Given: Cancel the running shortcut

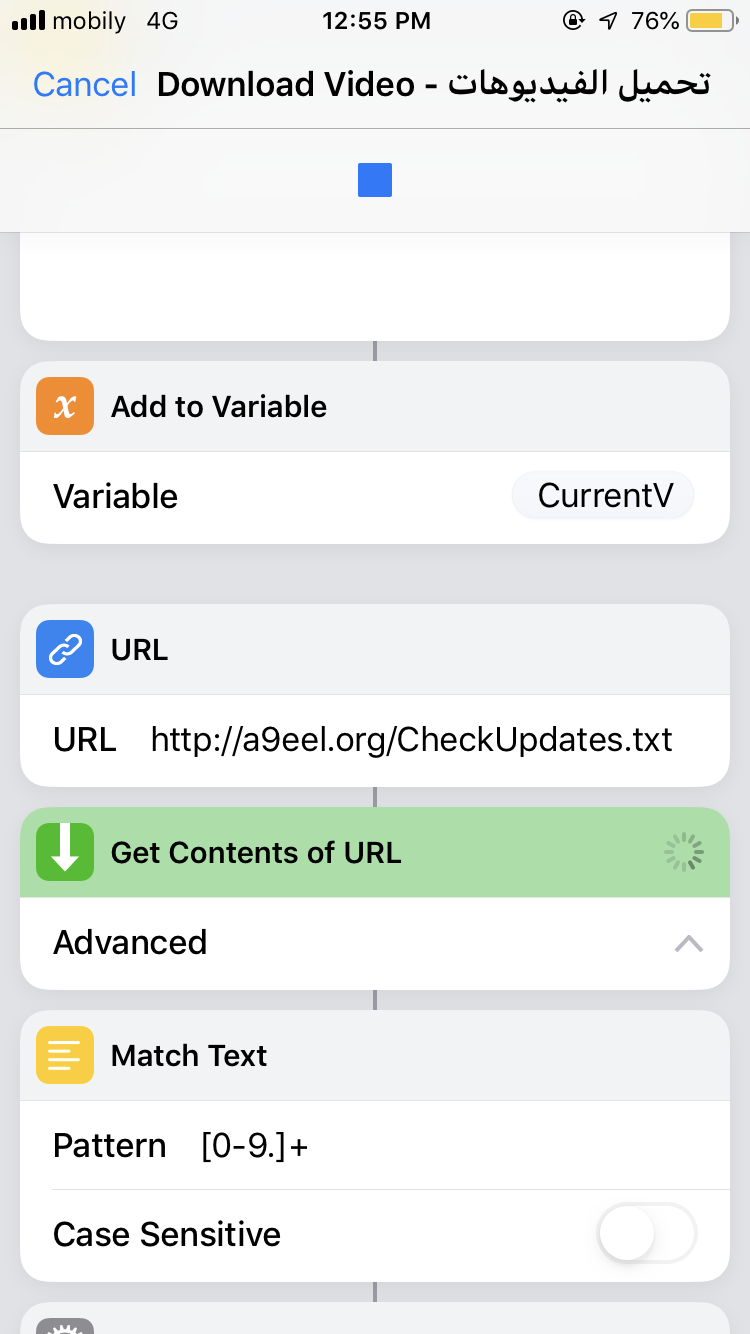Looking at the screenshot, I should pyautogui.click(x=85, y=85).
